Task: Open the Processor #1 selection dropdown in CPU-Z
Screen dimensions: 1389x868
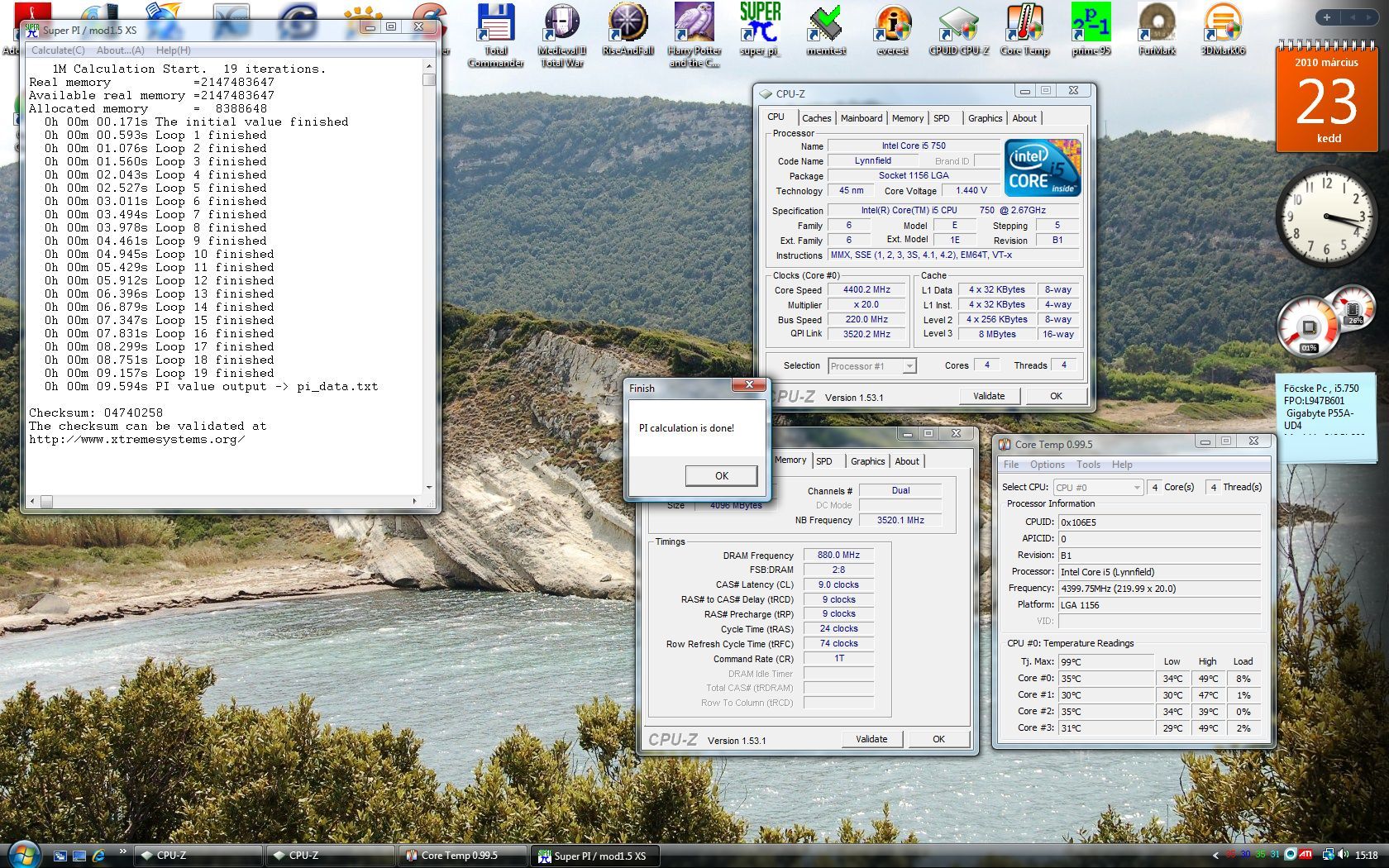Action: pos(872,366)
